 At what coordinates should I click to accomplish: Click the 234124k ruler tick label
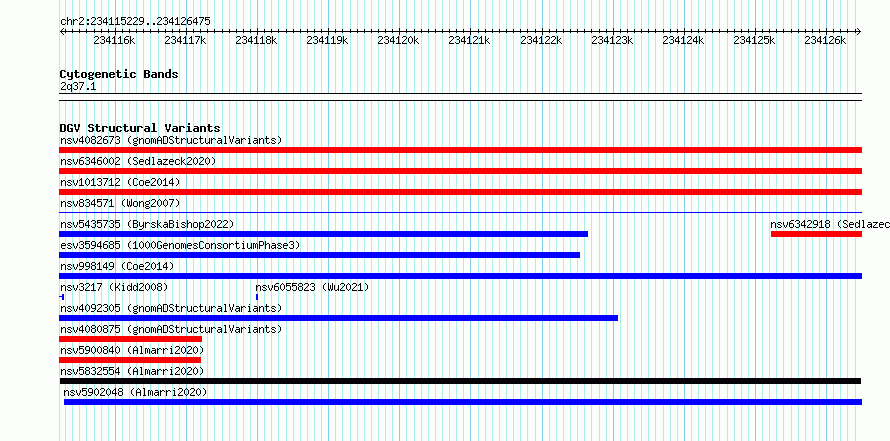pos(683,40)
